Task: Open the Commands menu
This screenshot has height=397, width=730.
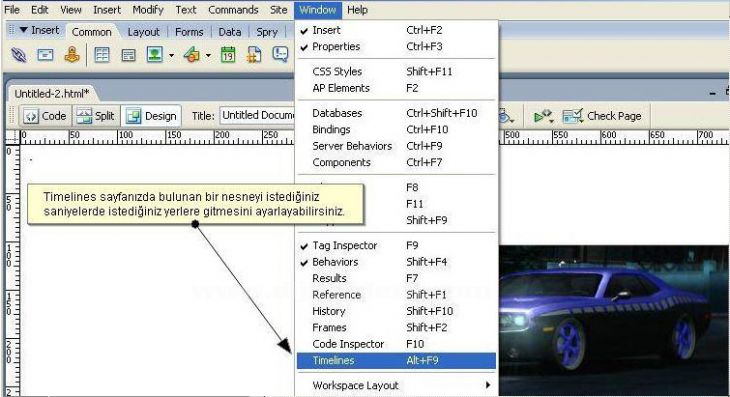Action: coord(233,10)
